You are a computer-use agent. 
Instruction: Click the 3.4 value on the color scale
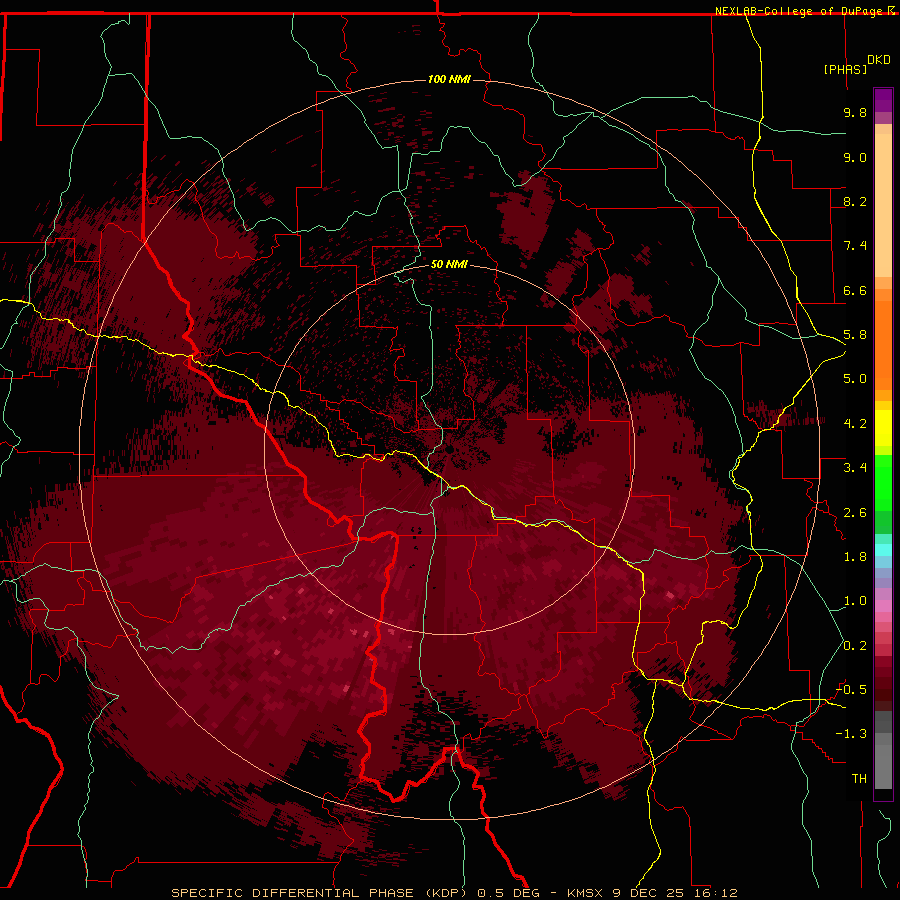pyautogui.click(x=855, y=468)
